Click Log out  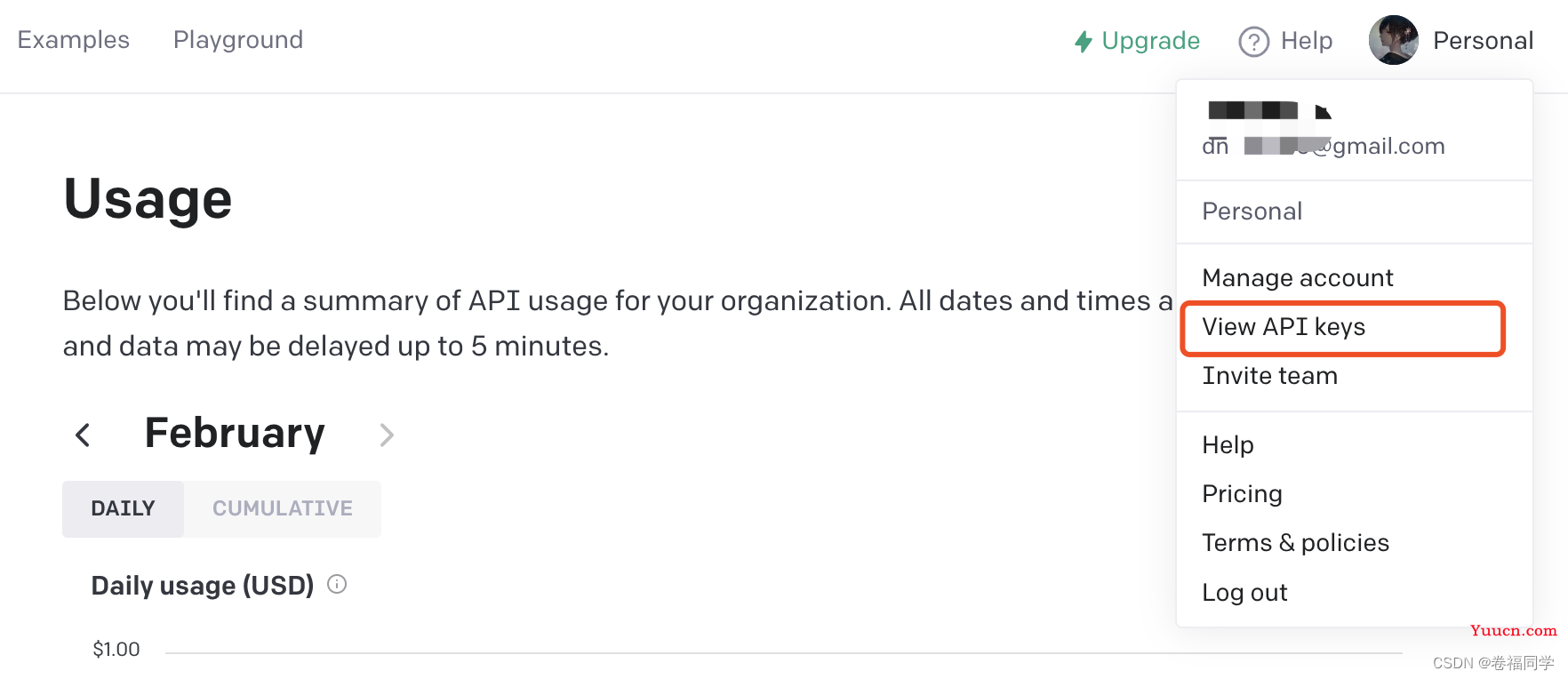1244,593
